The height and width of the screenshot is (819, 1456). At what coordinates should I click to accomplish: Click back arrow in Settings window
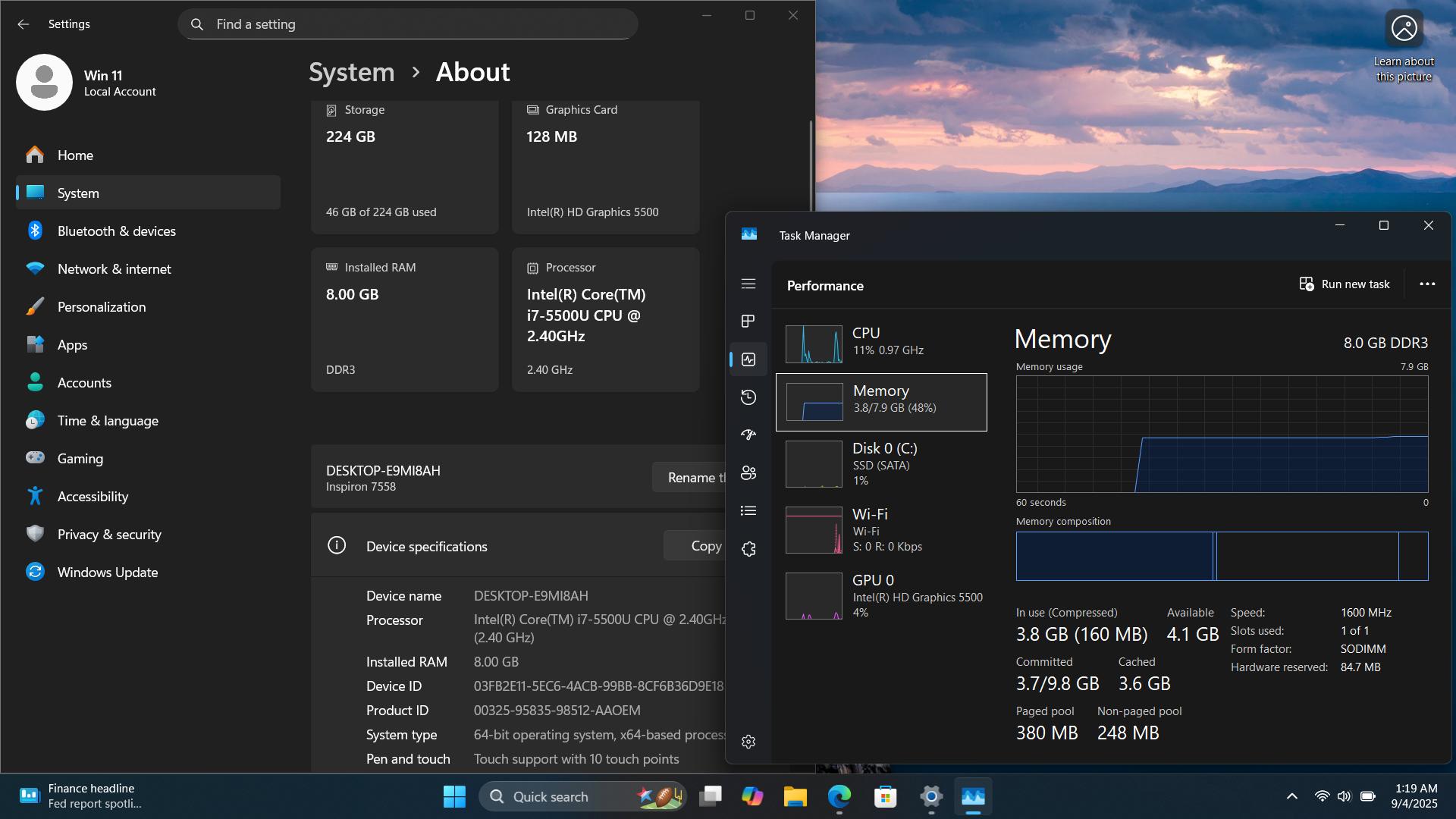[24, 24]
